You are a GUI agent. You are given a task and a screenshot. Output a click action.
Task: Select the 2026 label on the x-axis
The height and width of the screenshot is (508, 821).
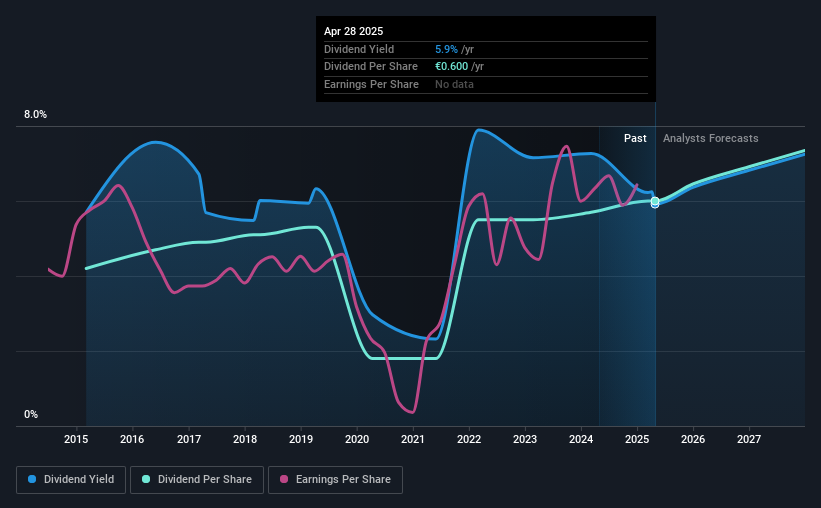click(693, 439)
